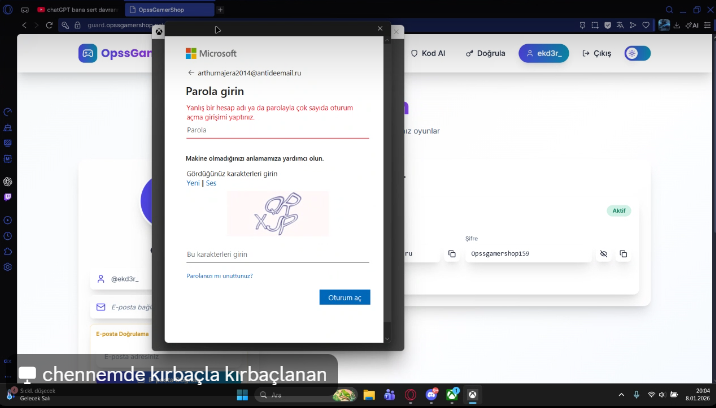The image size is (716, 408).
Task: Click the Parola password field
Action: (x=277, y=130)
